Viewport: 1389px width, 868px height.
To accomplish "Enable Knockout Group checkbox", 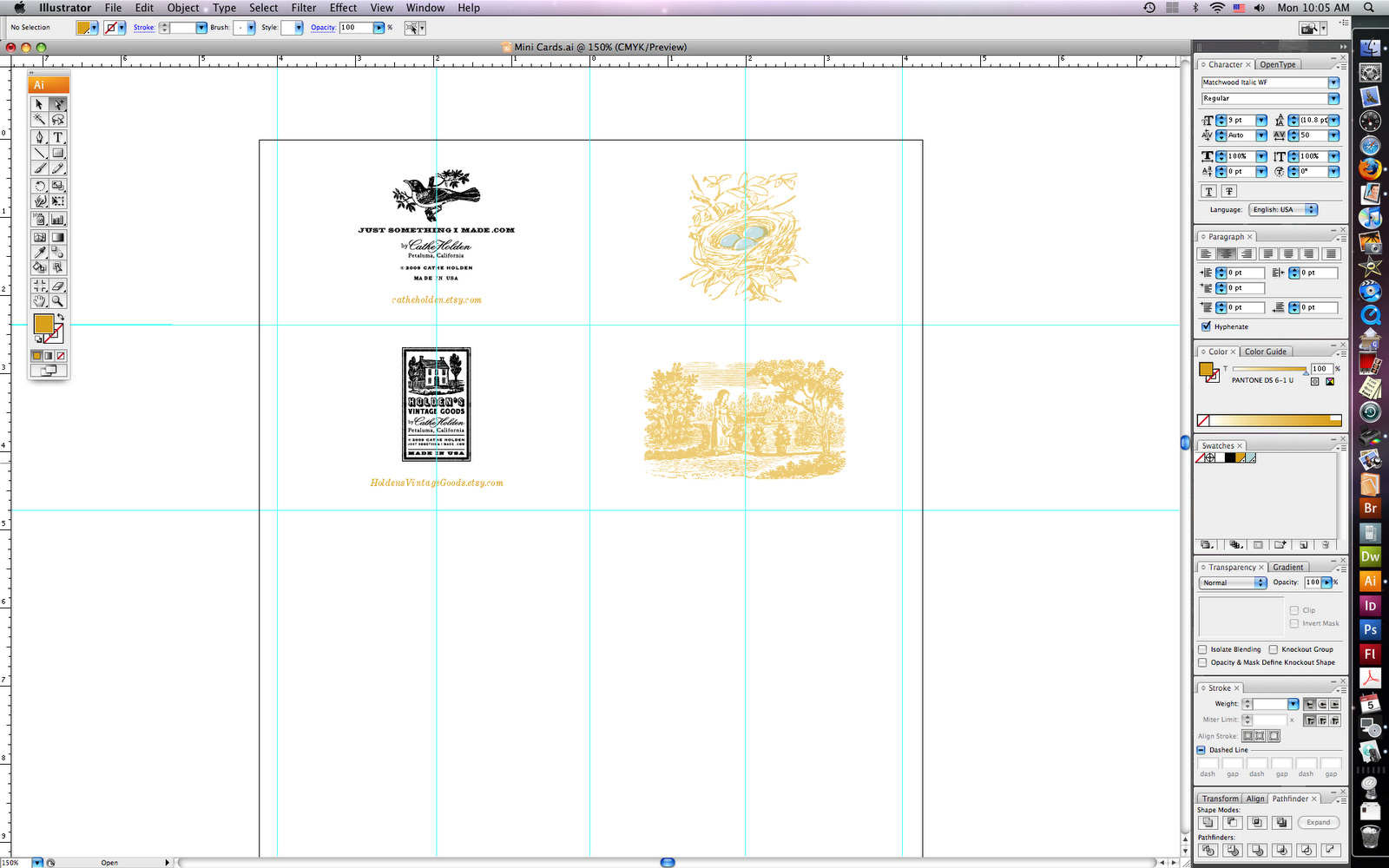I will [x=1274, y=649].
